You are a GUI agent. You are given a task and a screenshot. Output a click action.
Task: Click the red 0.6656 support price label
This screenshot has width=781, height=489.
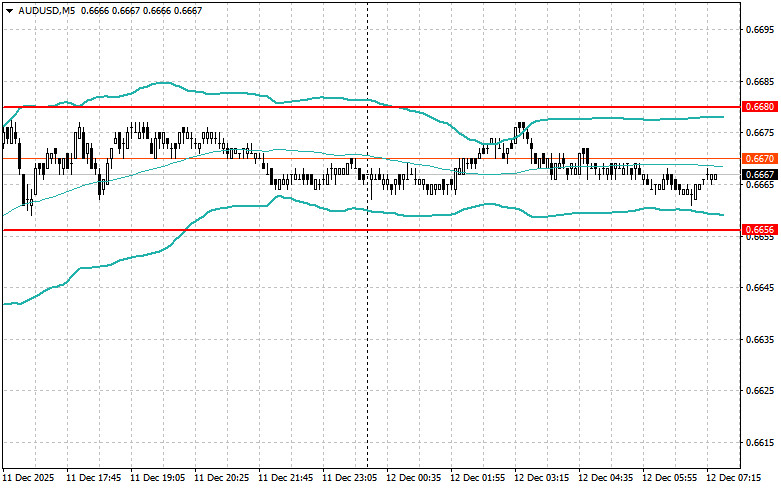[760, 230]
